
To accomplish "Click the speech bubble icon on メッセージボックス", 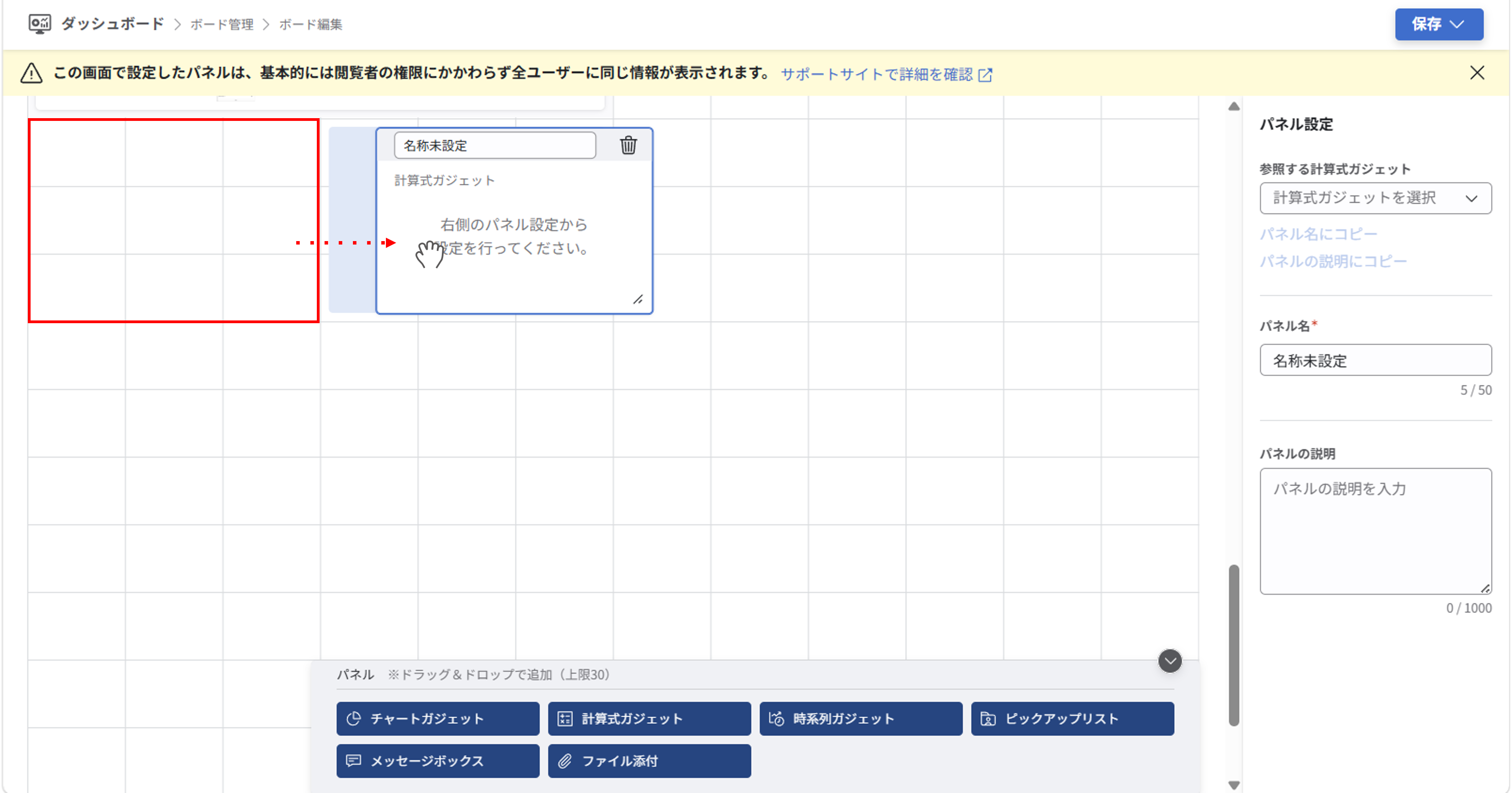I will pos(353,761).
